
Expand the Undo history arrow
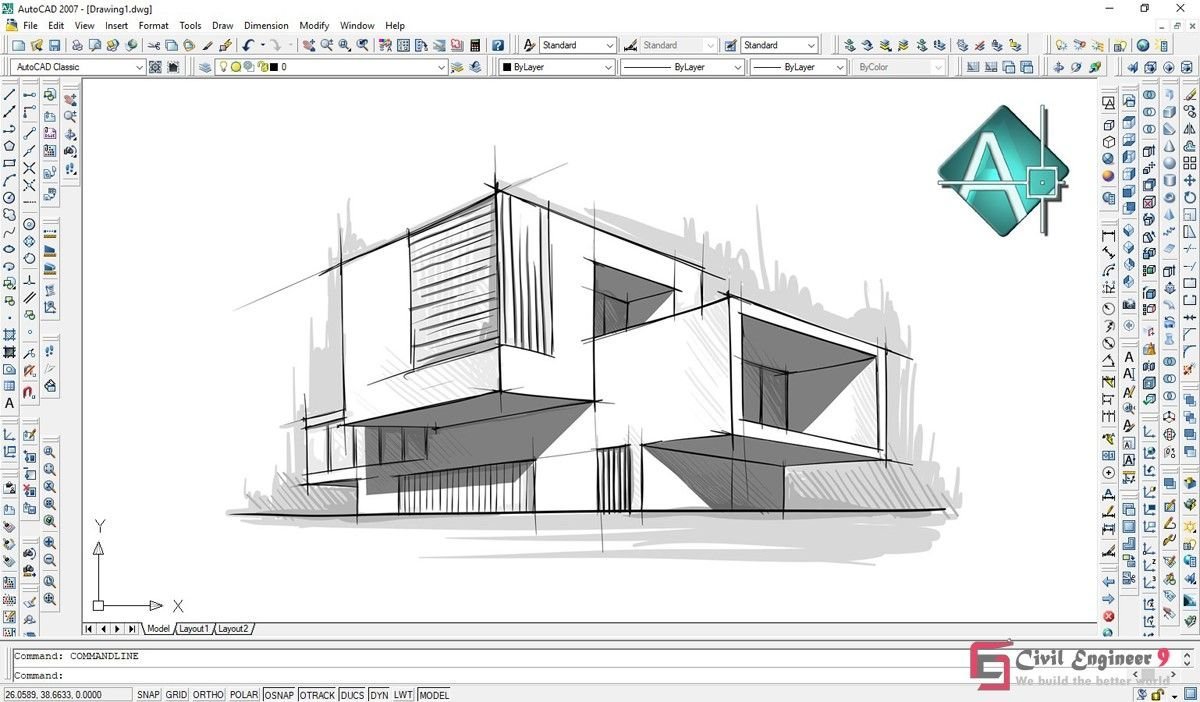click(x=263, y=45)
